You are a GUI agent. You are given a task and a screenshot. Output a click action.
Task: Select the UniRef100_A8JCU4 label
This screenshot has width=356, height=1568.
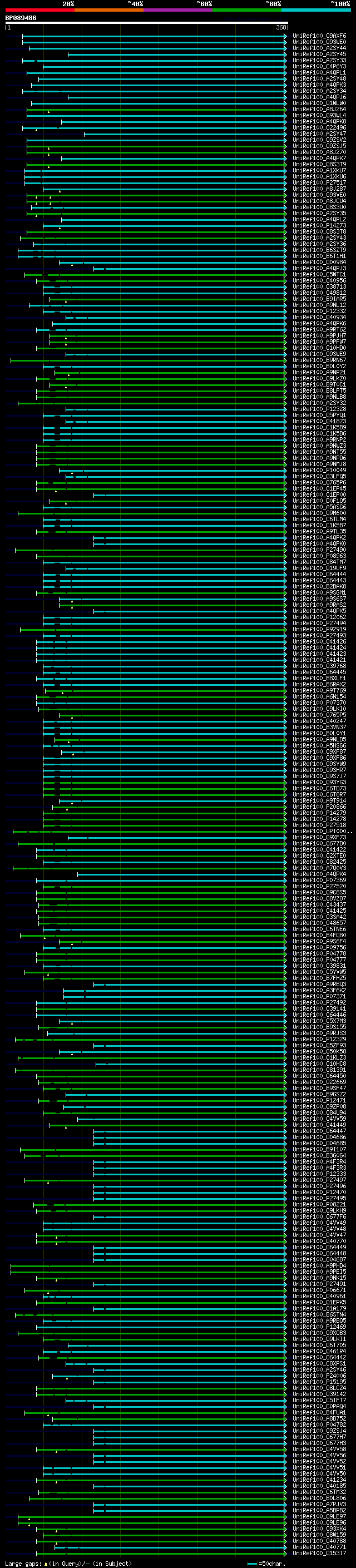[x=319, y=201]
